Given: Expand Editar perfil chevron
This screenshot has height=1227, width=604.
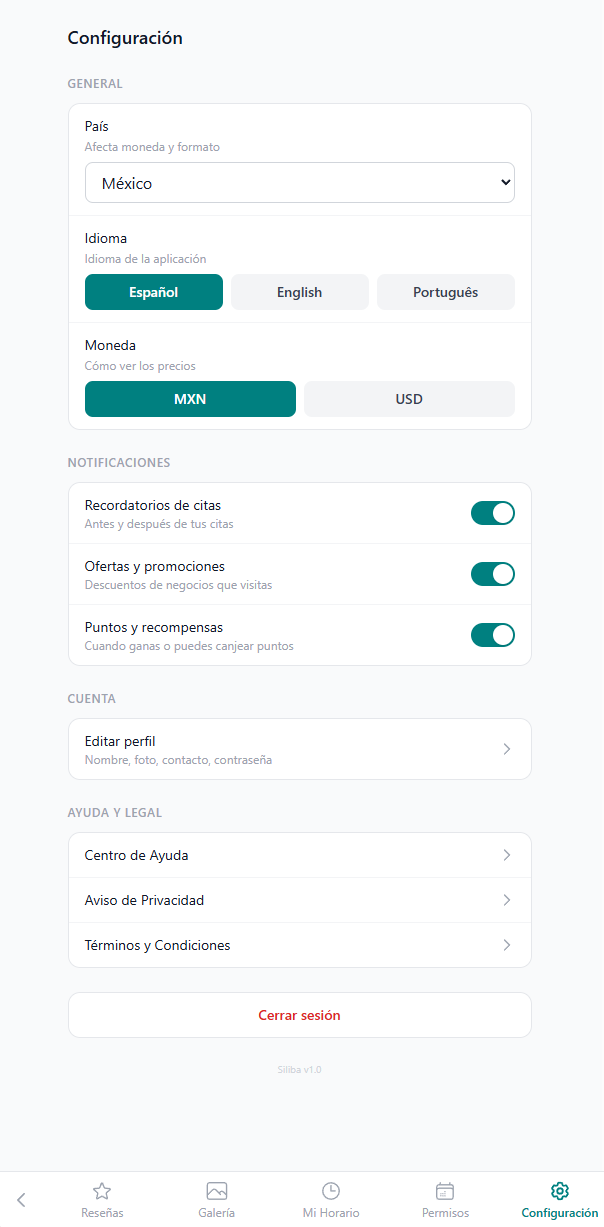Looking at the screenshot, I should click(x=507, y=749).
